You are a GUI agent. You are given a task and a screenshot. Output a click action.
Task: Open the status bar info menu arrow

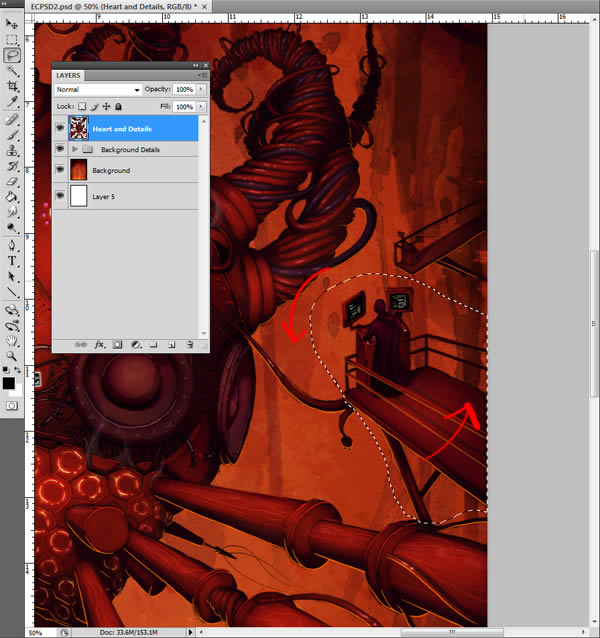(x=190, y=632)
